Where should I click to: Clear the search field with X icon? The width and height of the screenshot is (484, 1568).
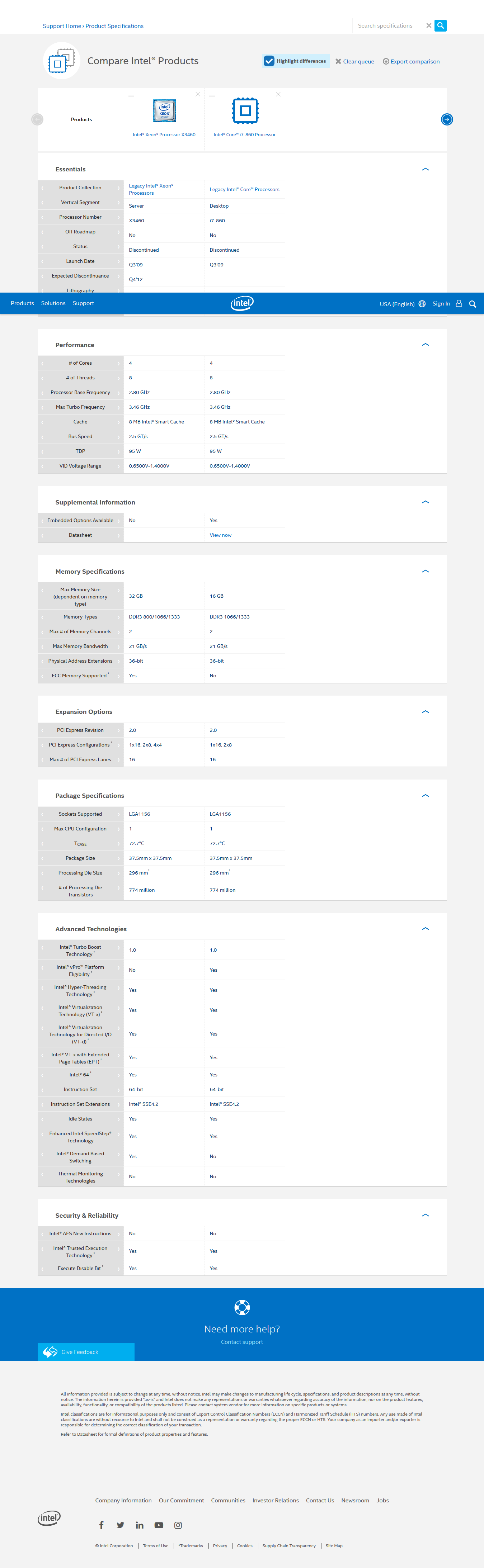tap(429, 25)
